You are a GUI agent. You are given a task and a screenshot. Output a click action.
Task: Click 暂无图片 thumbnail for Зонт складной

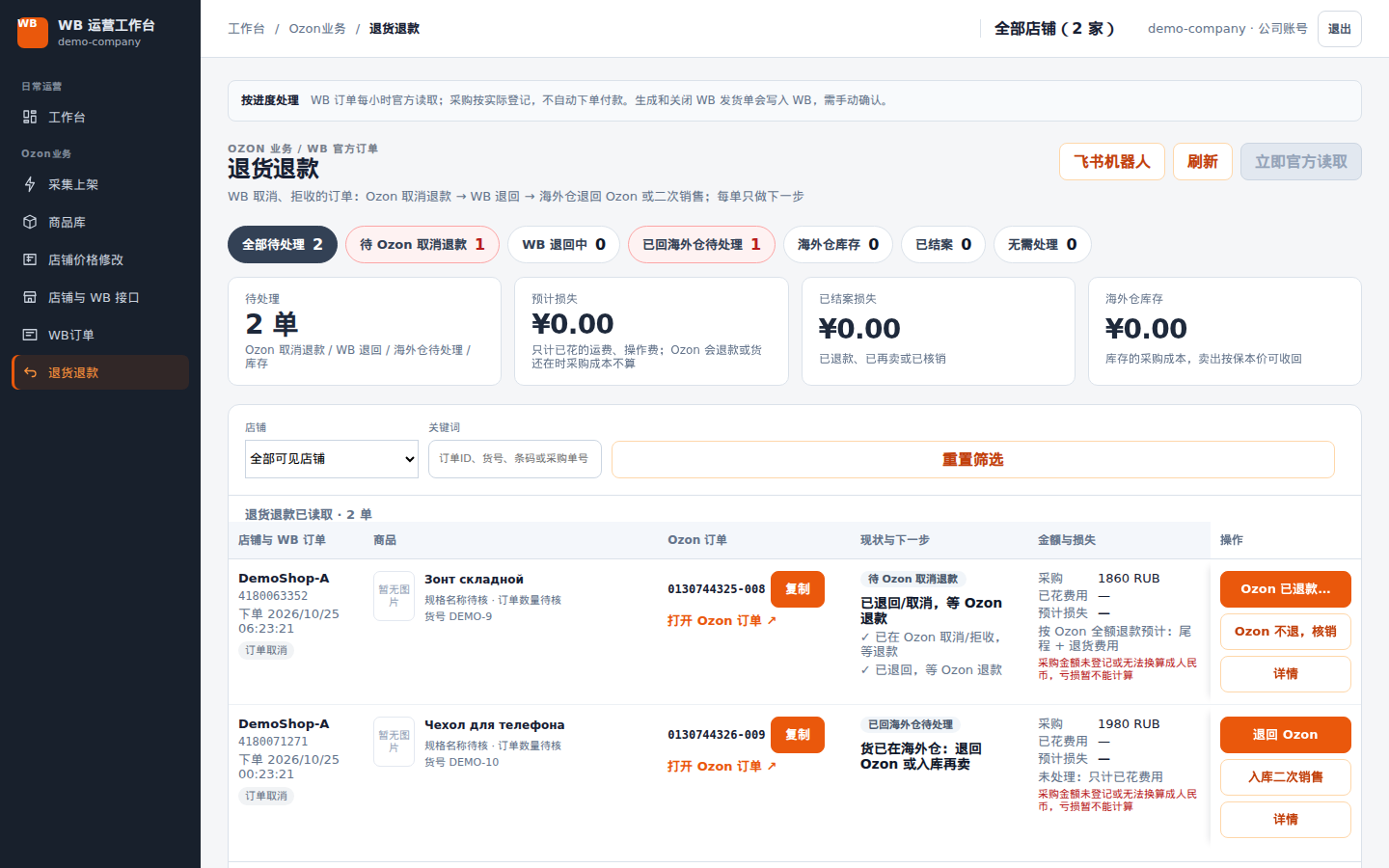click(394, 596)
